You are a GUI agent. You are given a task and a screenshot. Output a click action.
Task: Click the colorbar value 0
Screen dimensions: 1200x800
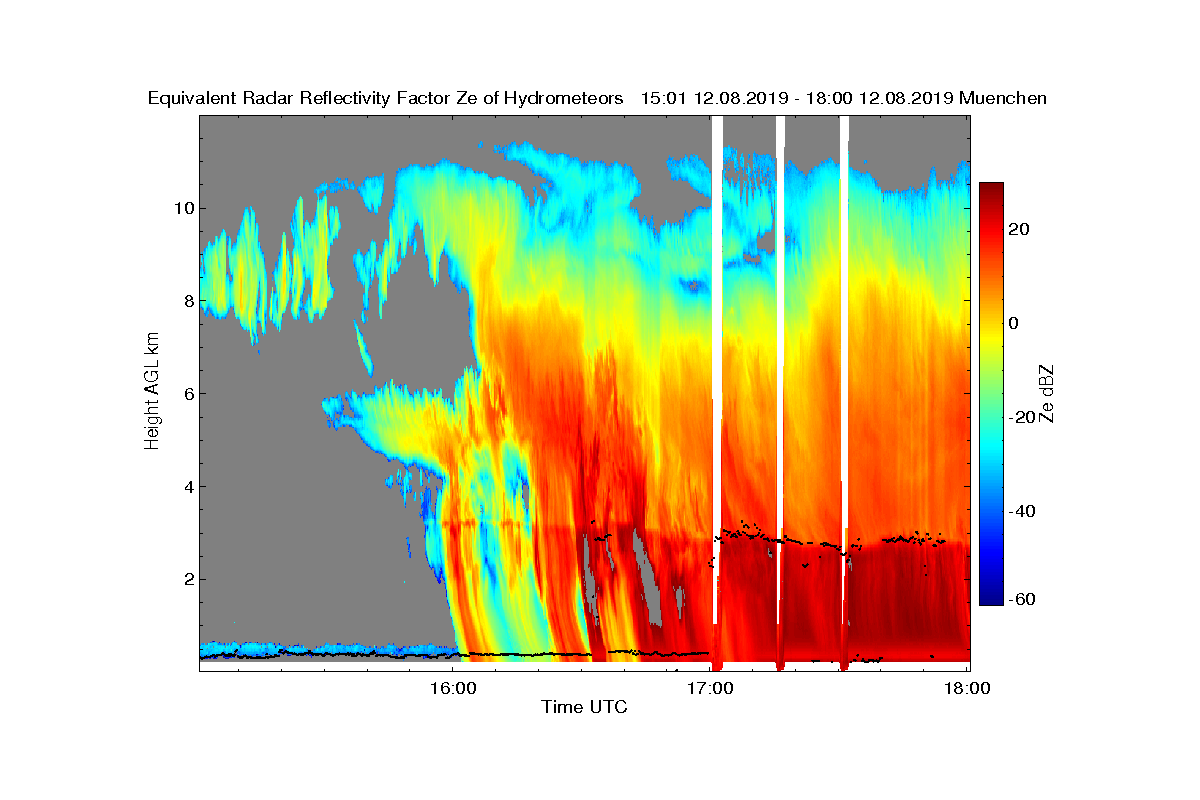coord(1015,323)
